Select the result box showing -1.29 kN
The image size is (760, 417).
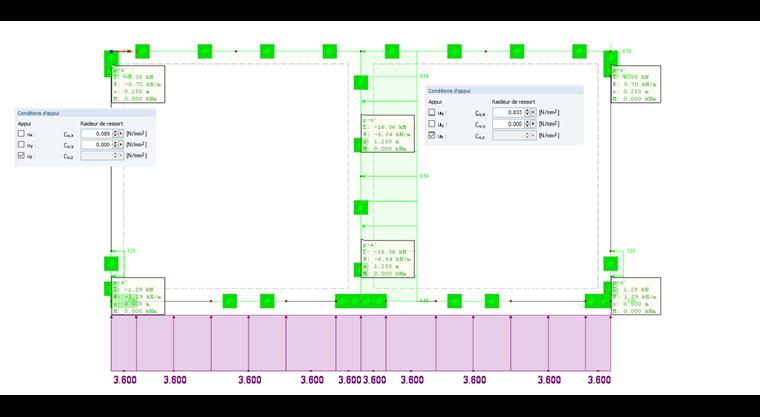point(138,296)
